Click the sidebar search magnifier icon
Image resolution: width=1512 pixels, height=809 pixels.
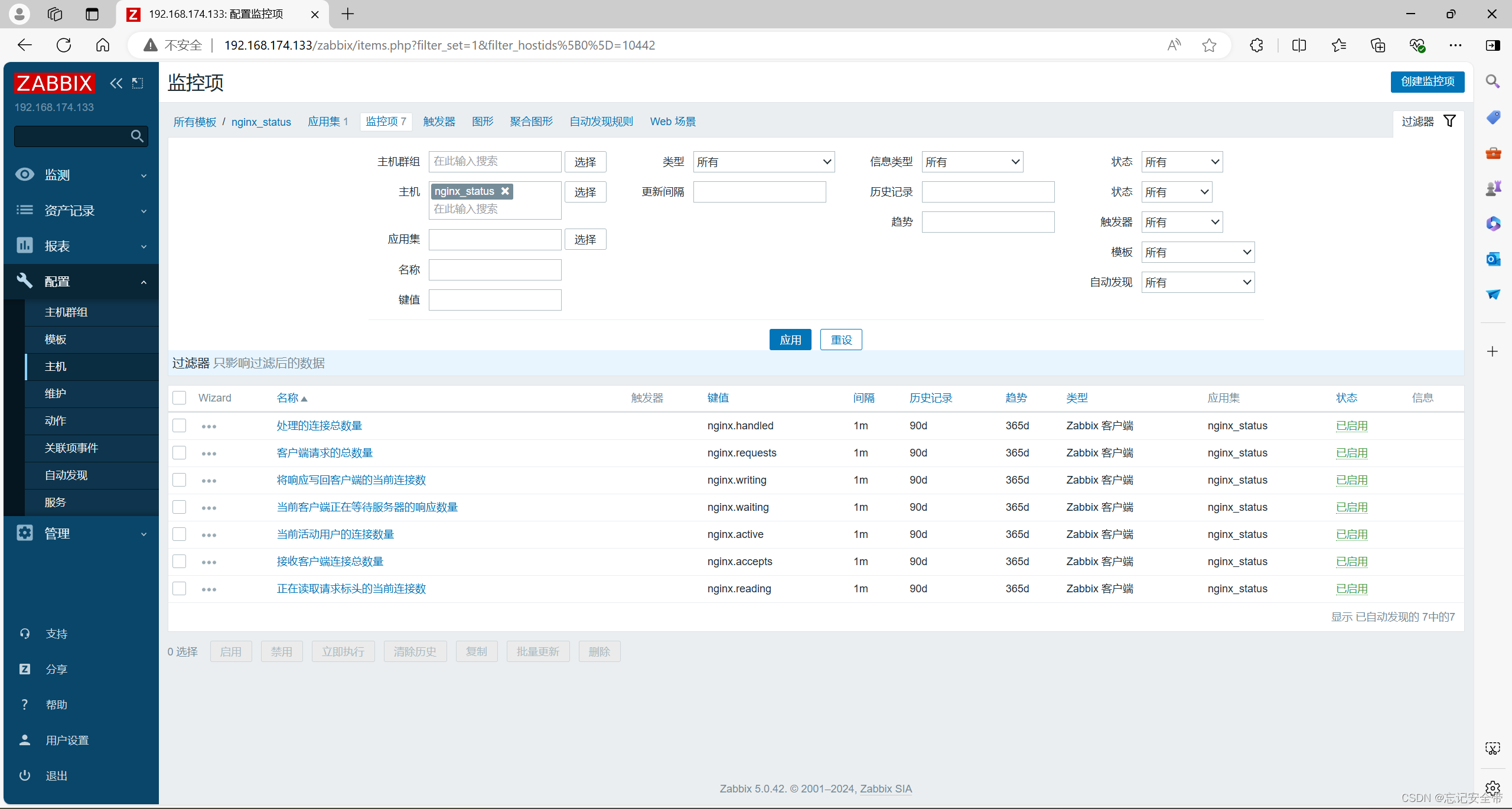pos(137,136)
